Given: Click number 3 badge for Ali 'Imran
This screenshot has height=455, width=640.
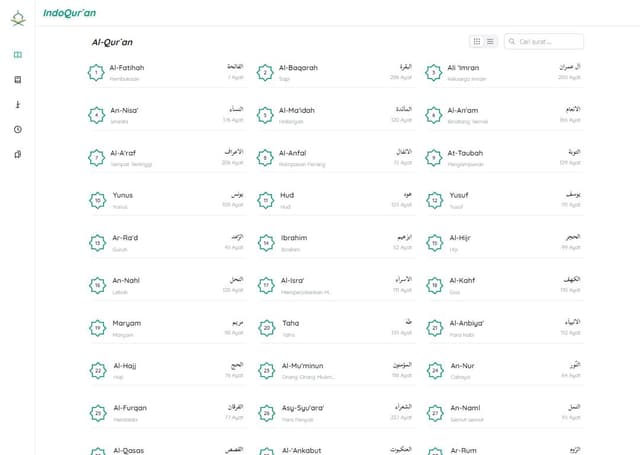Looking at the screenshot, I should 433,73.
